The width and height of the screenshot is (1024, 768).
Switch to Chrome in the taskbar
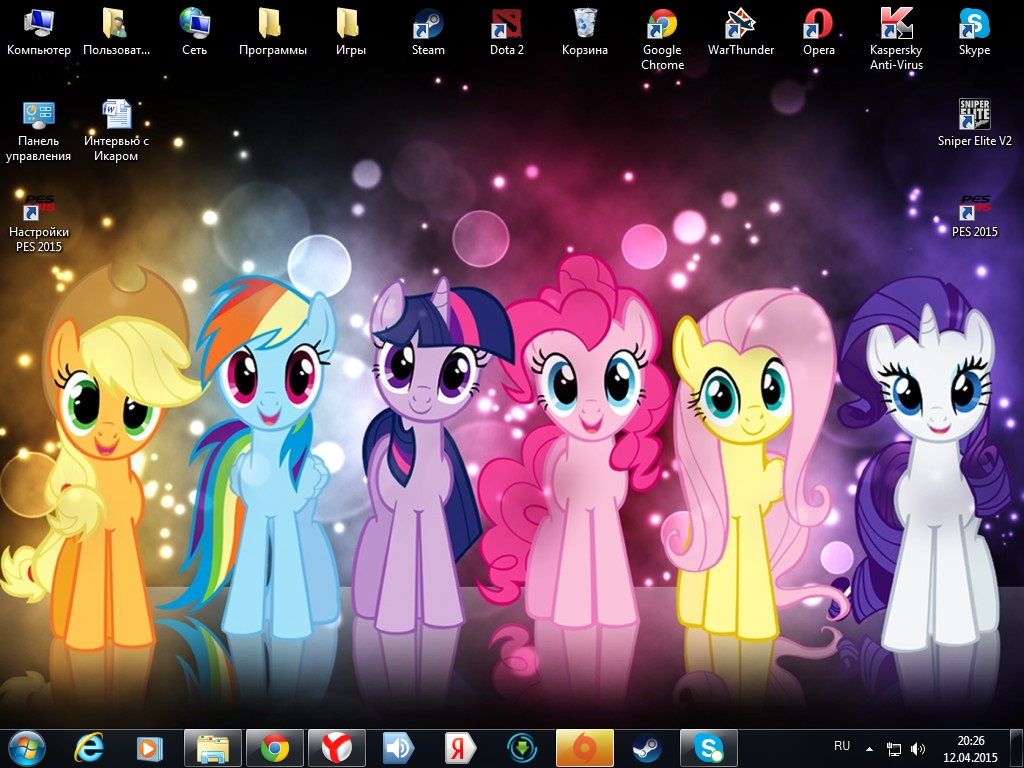[275, 748]
